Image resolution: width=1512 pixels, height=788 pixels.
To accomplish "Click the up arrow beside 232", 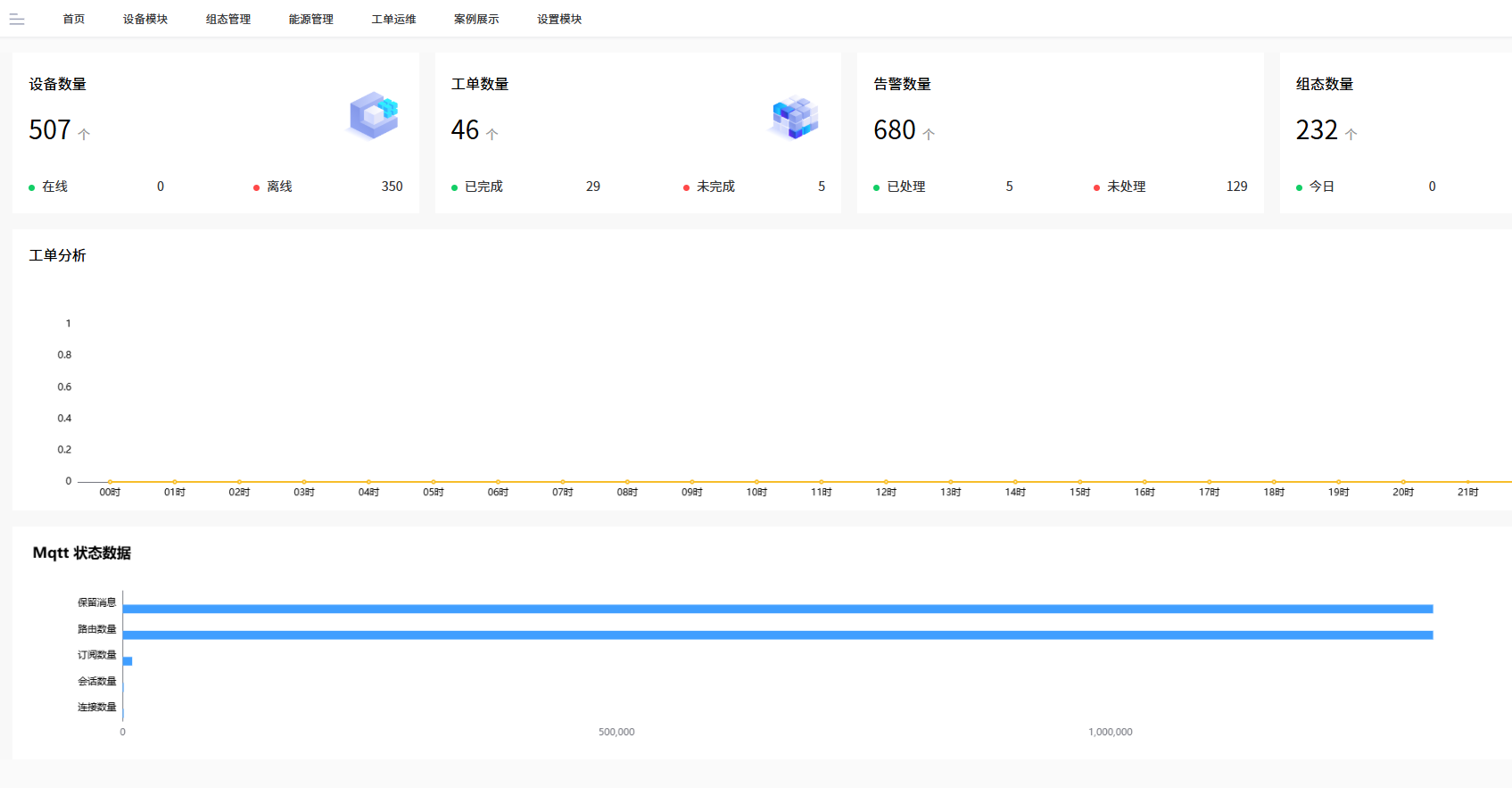I will pyautogui.click(x=1351, y=134).
